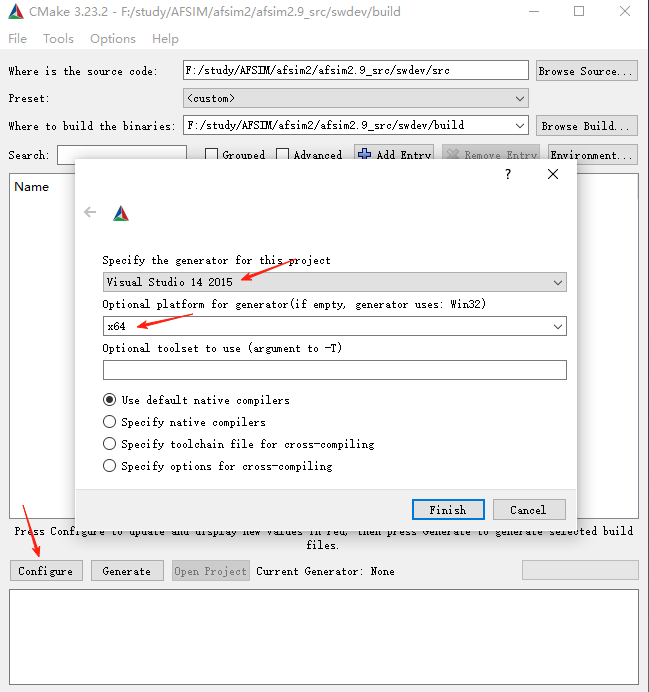Minimize the CMake window

[534, 11]
